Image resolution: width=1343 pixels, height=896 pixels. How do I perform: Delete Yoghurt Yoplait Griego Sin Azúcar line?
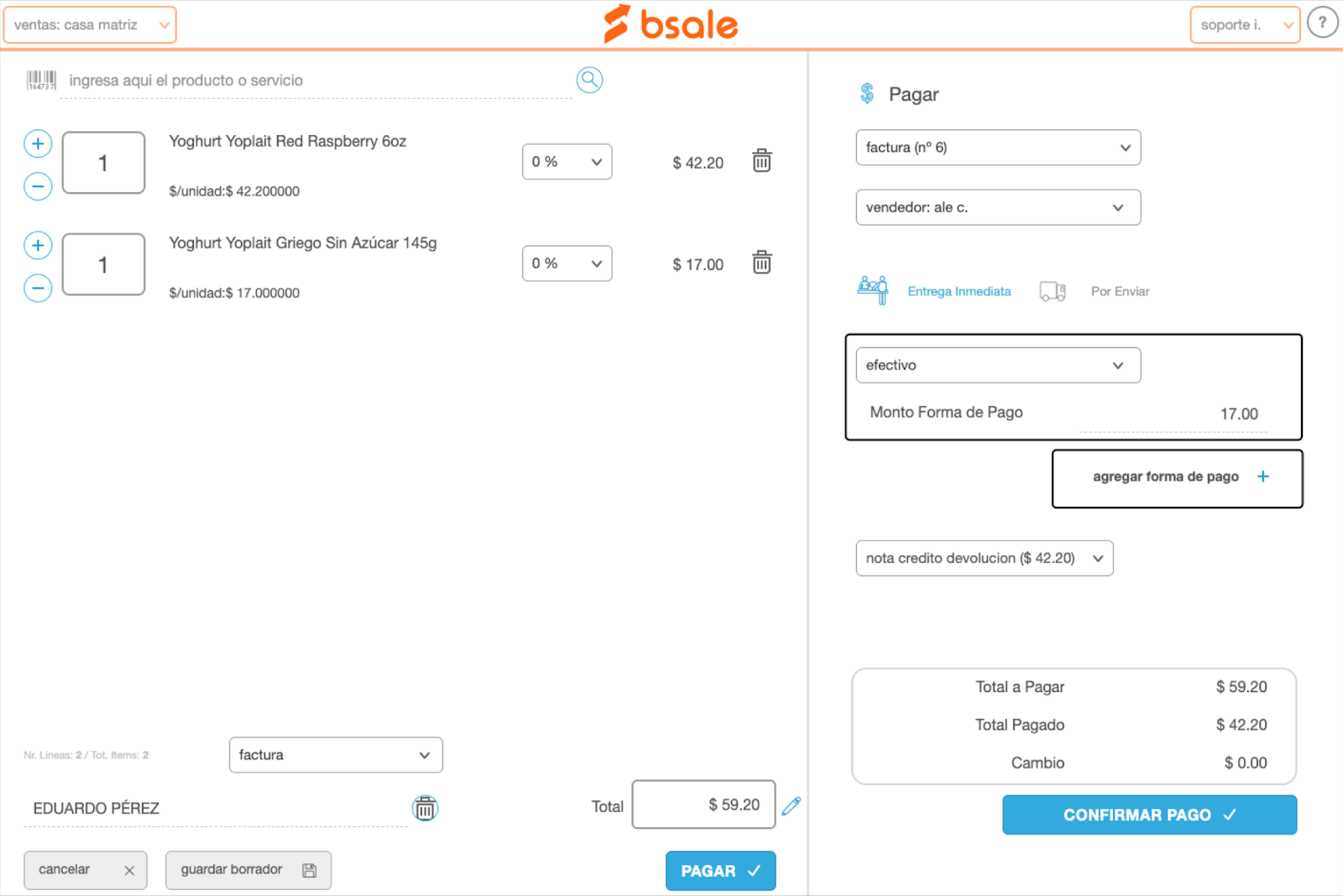coord(761,262)
